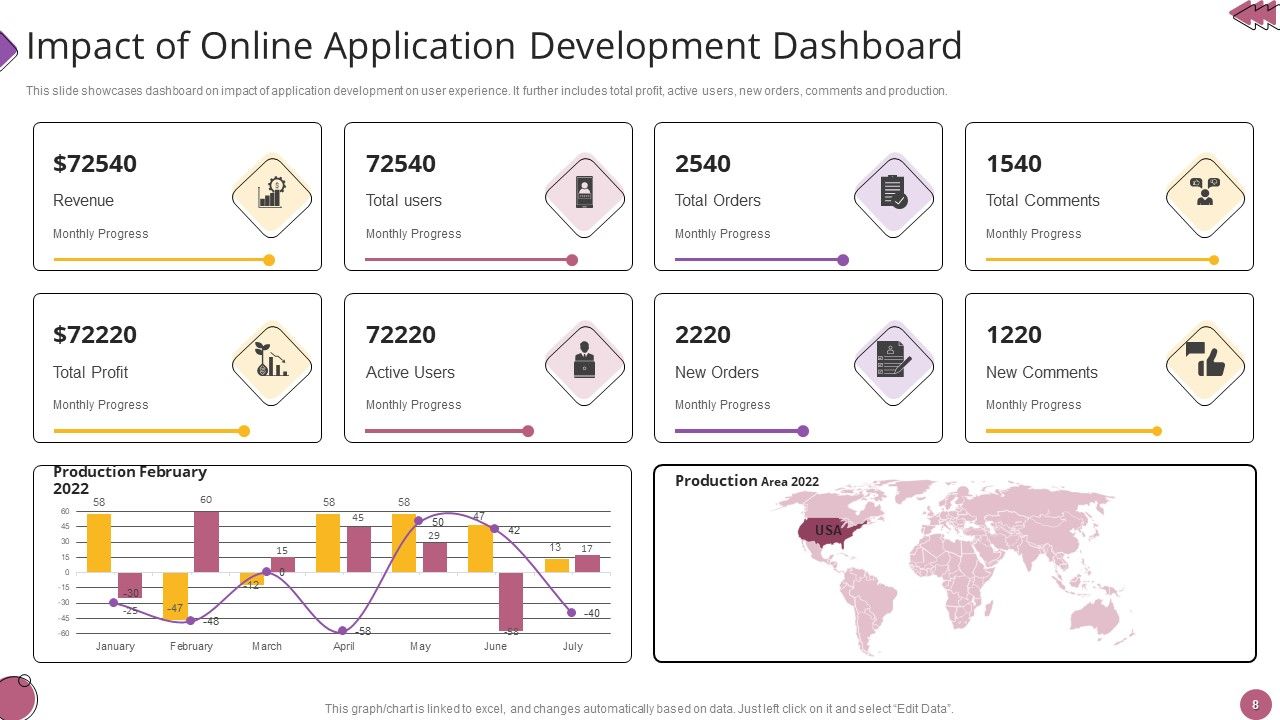
Task: Select the New Comments thumbs-up icon
Action: point(1205,364)
